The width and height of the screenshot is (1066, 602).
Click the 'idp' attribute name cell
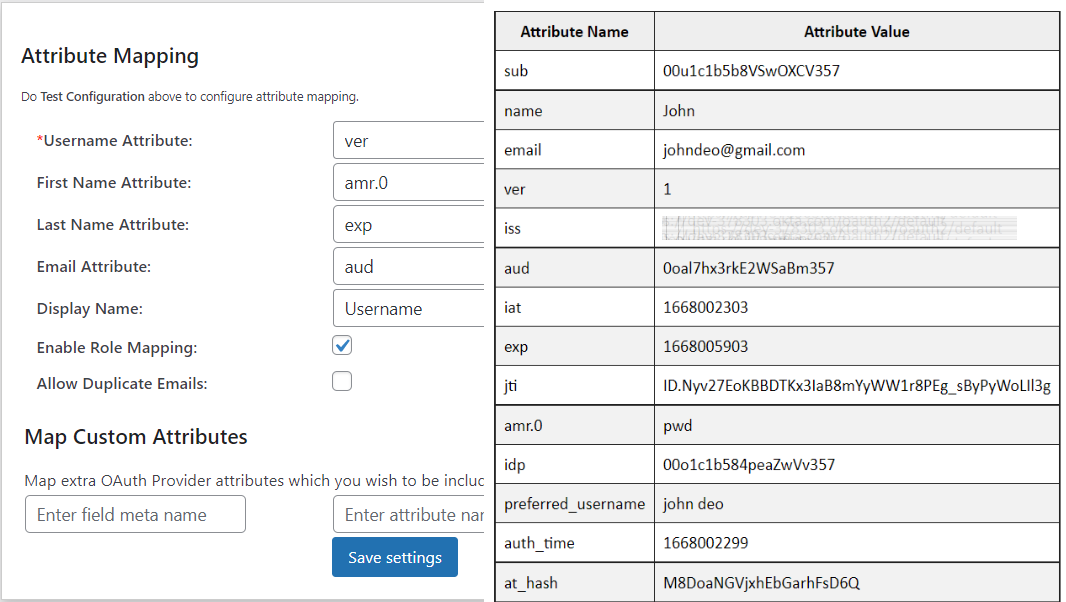point(574,465)
